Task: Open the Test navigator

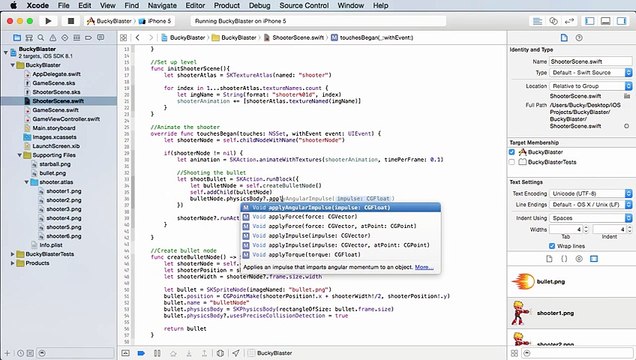Action: tap(64, 38)
